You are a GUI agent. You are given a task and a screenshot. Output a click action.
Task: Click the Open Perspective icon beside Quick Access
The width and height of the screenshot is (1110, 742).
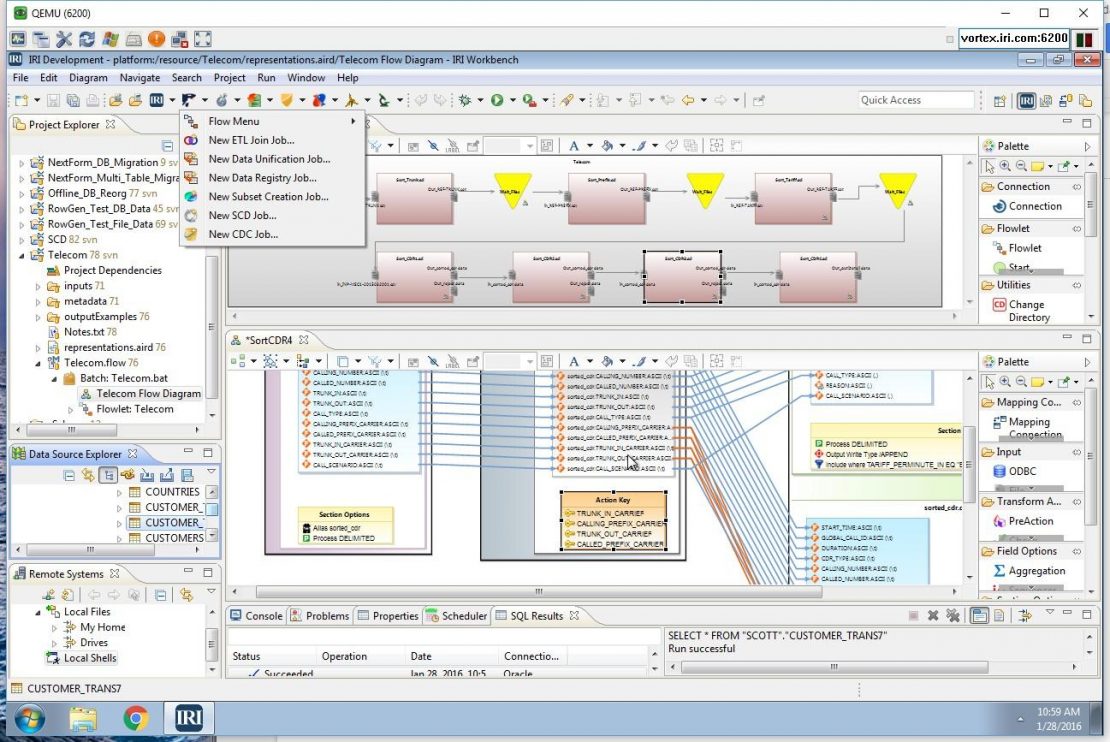1000,101
